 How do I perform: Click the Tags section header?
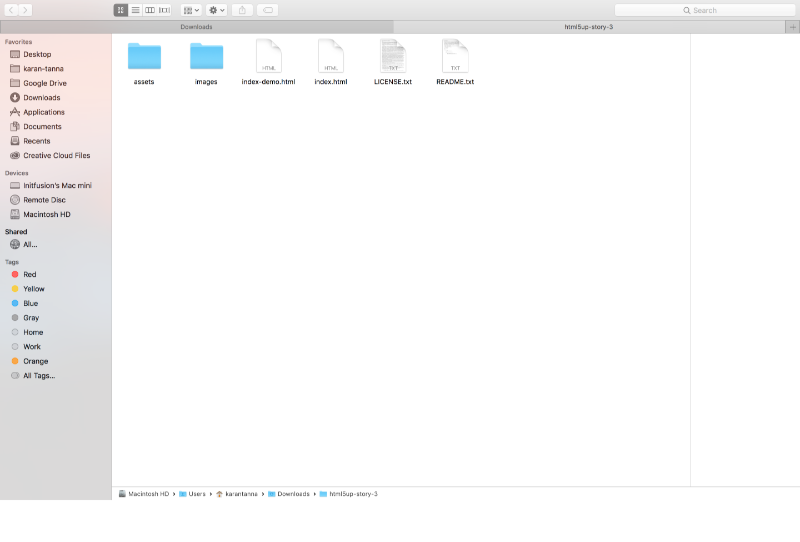(12, 262)
